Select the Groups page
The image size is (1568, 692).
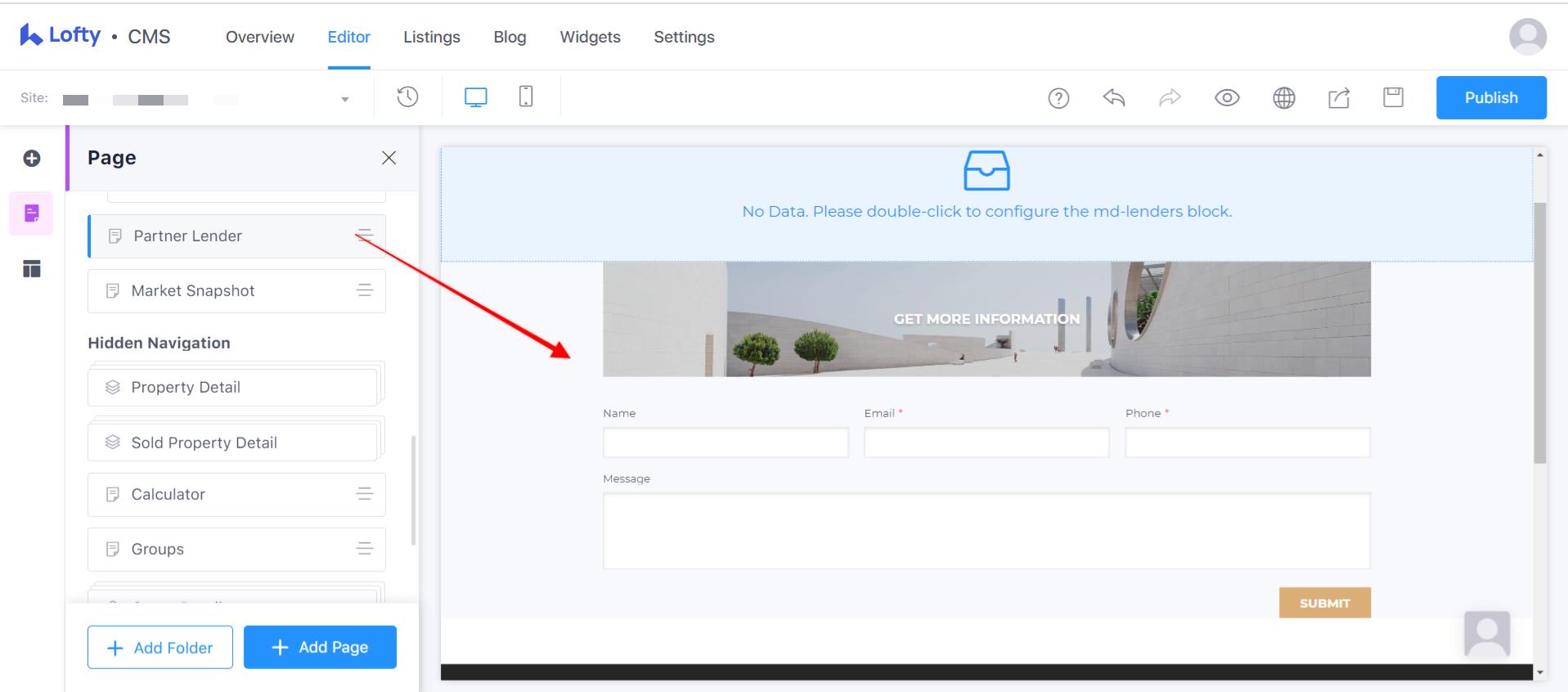[236, 549]
